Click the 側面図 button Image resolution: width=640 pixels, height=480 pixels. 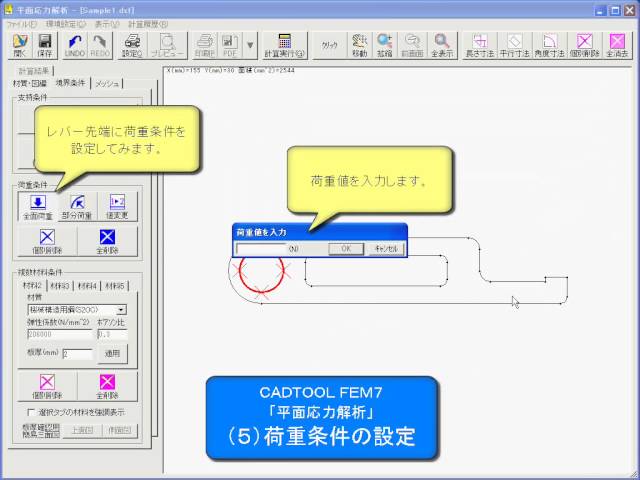[119, 430]
